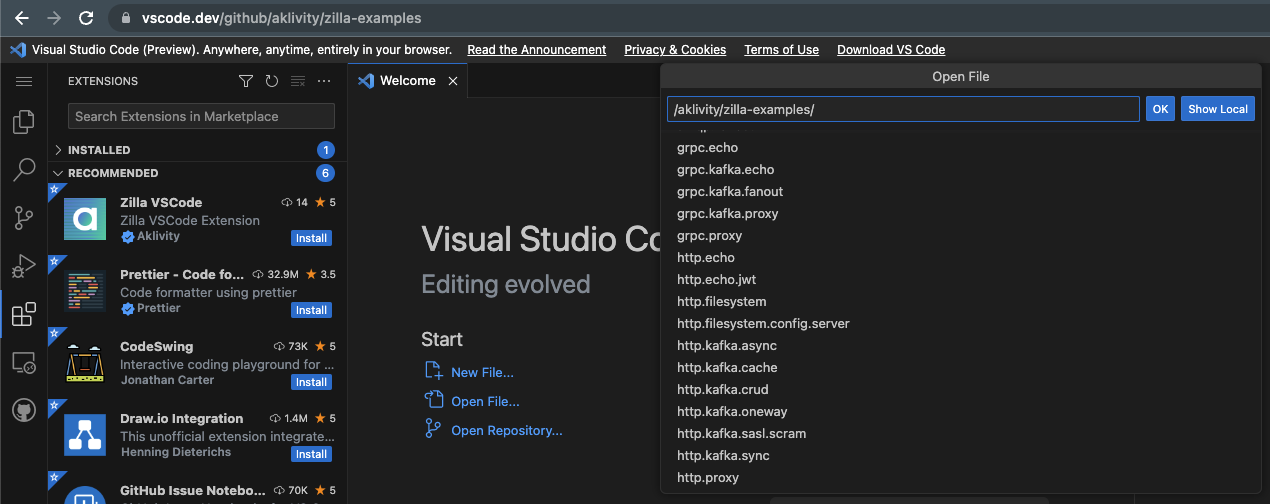Go back in browser history

pos(21,18)
